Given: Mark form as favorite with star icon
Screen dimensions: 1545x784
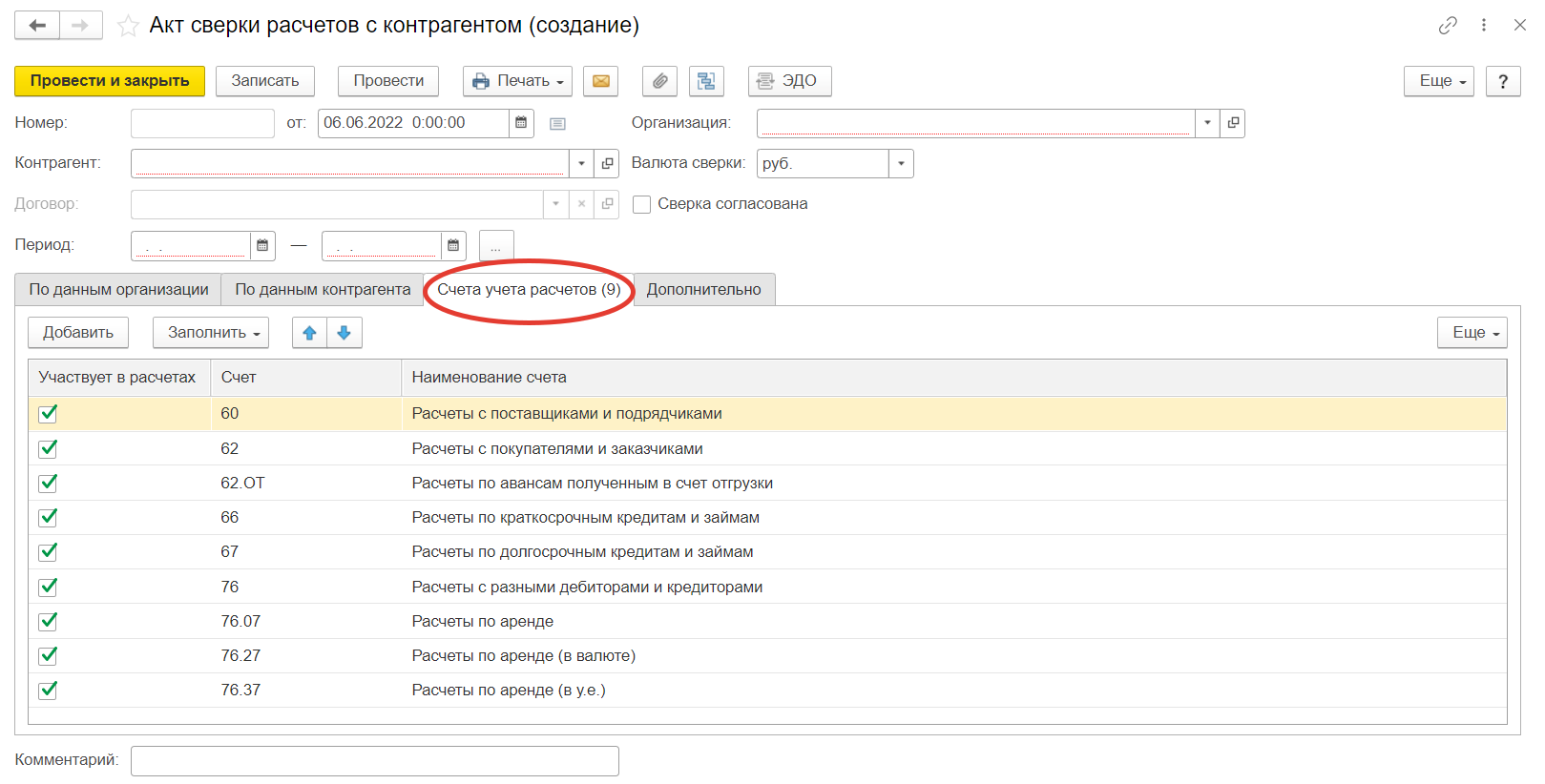Looking at the screenshot, I should pyautogui.click(x=128, y=26).
